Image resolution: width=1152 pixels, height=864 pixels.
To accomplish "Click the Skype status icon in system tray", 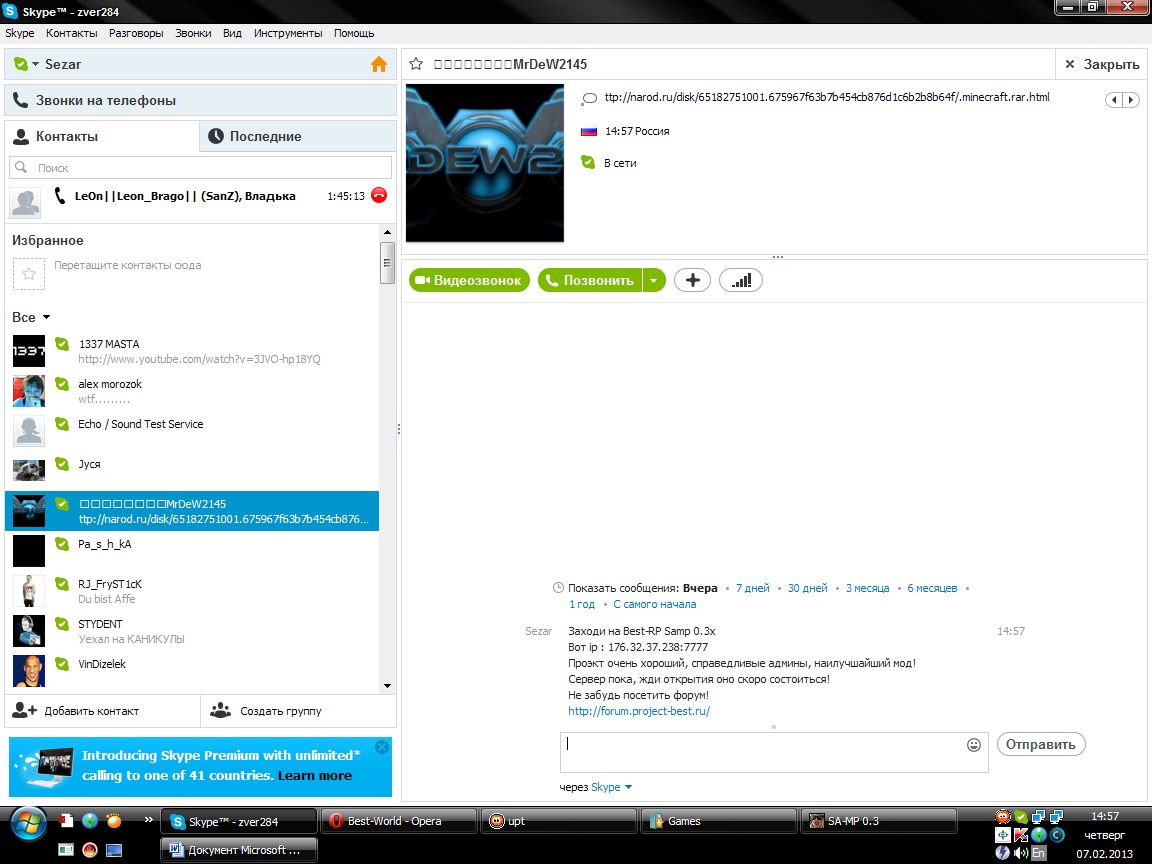I will (x=1020, y=817).
